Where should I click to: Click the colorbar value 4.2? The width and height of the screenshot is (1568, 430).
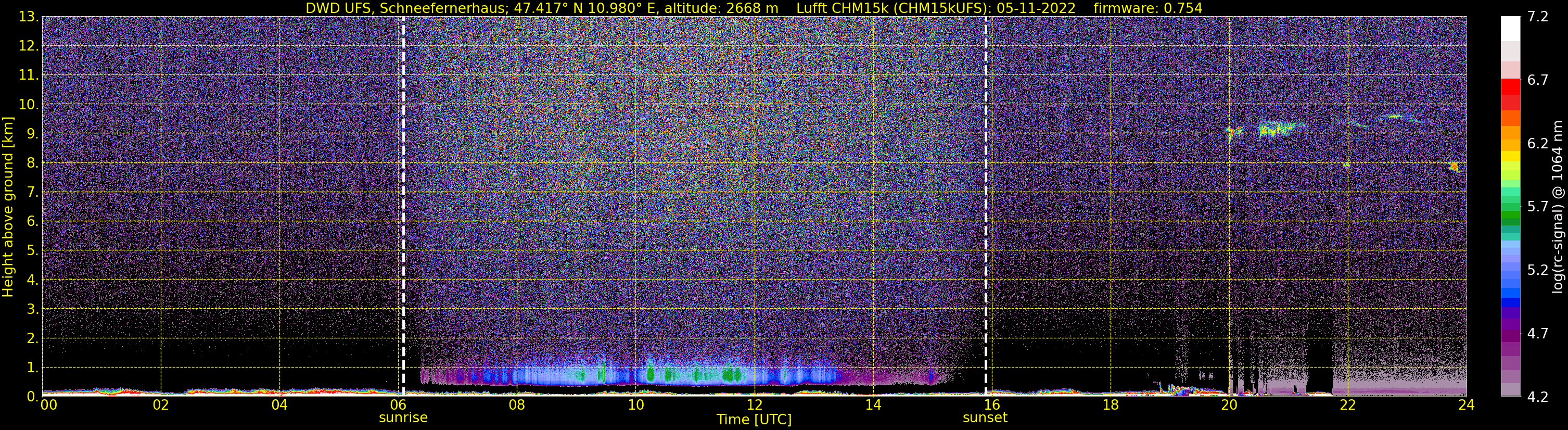(1538, 397)
